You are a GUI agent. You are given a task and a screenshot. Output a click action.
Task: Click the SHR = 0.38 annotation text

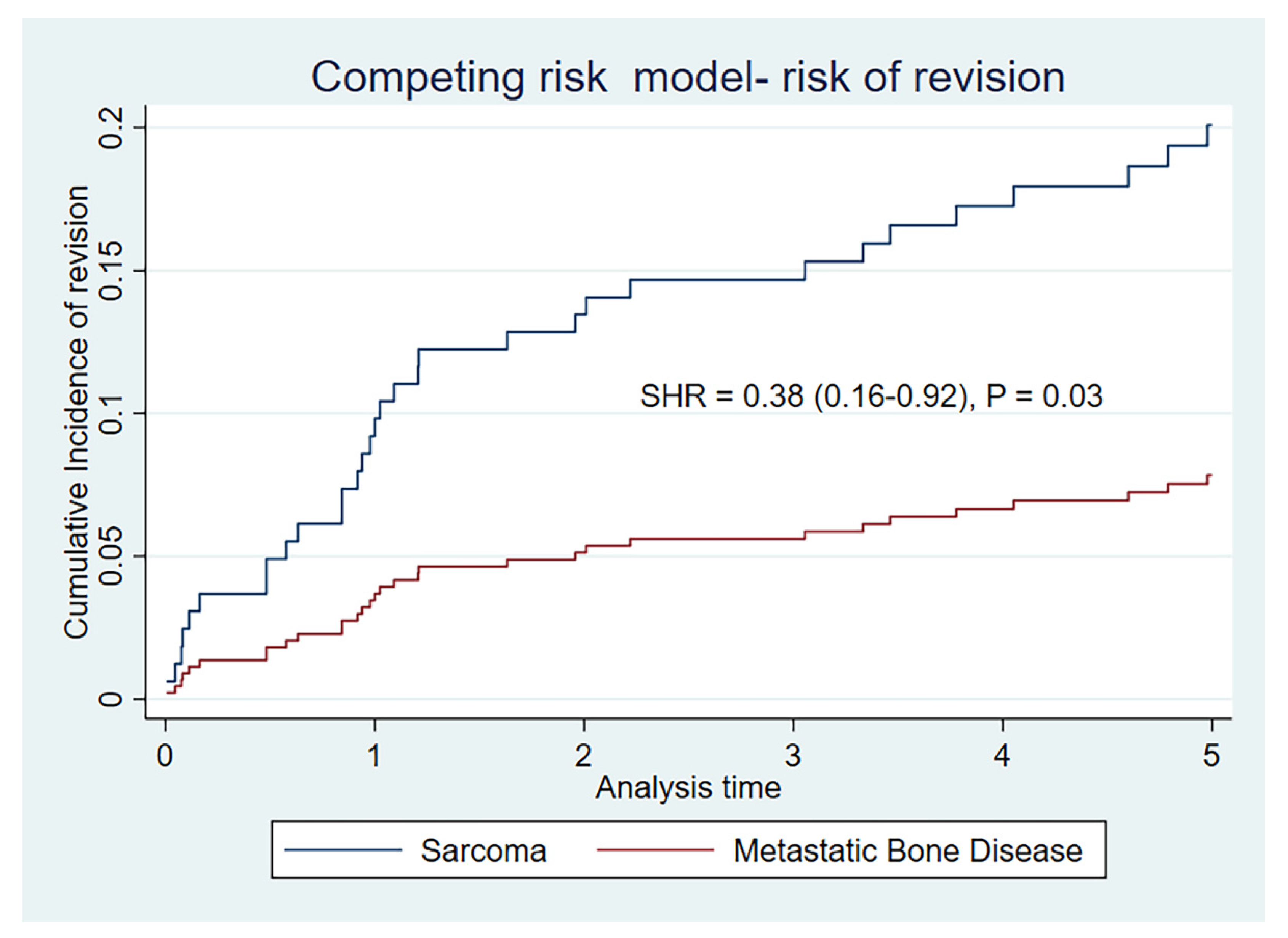pyautogui.click(x=871, y=396)
